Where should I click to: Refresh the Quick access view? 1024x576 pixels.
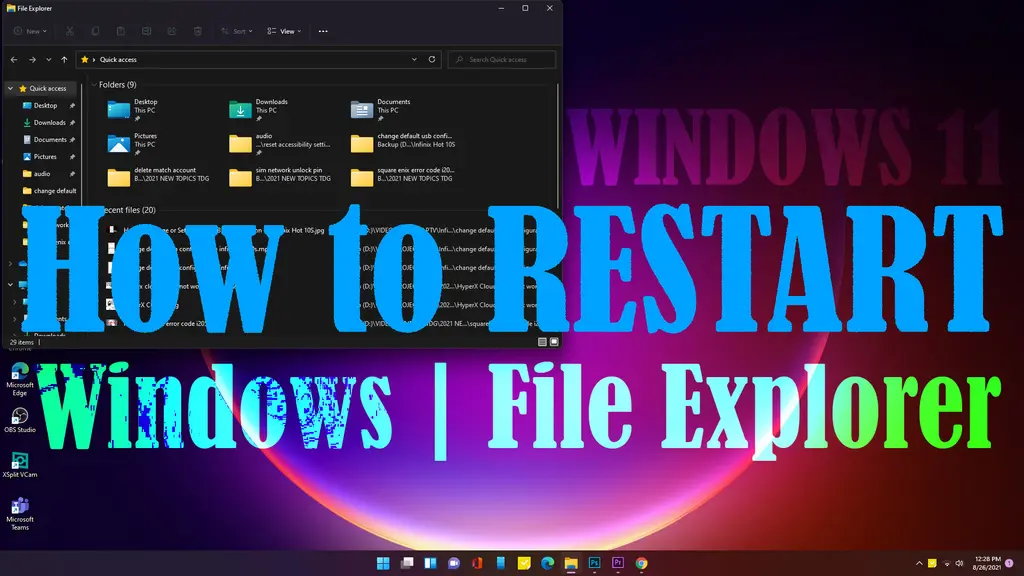pyautogui.click(x=432, y=59)
